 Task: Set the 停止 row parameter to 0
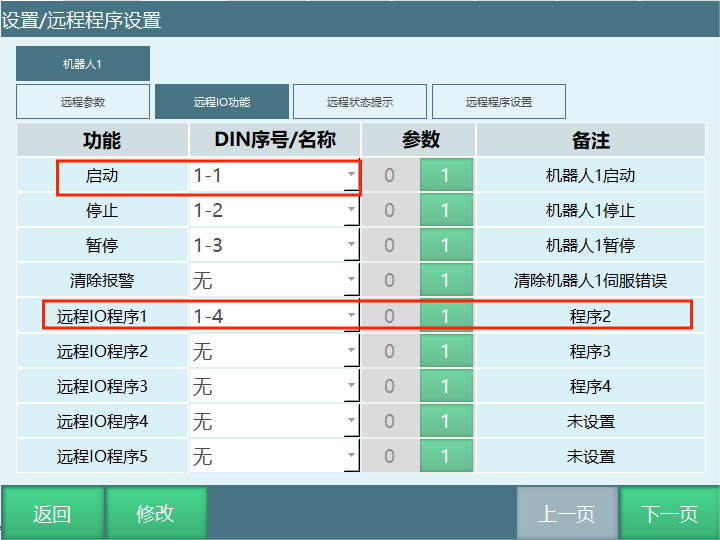389,211
